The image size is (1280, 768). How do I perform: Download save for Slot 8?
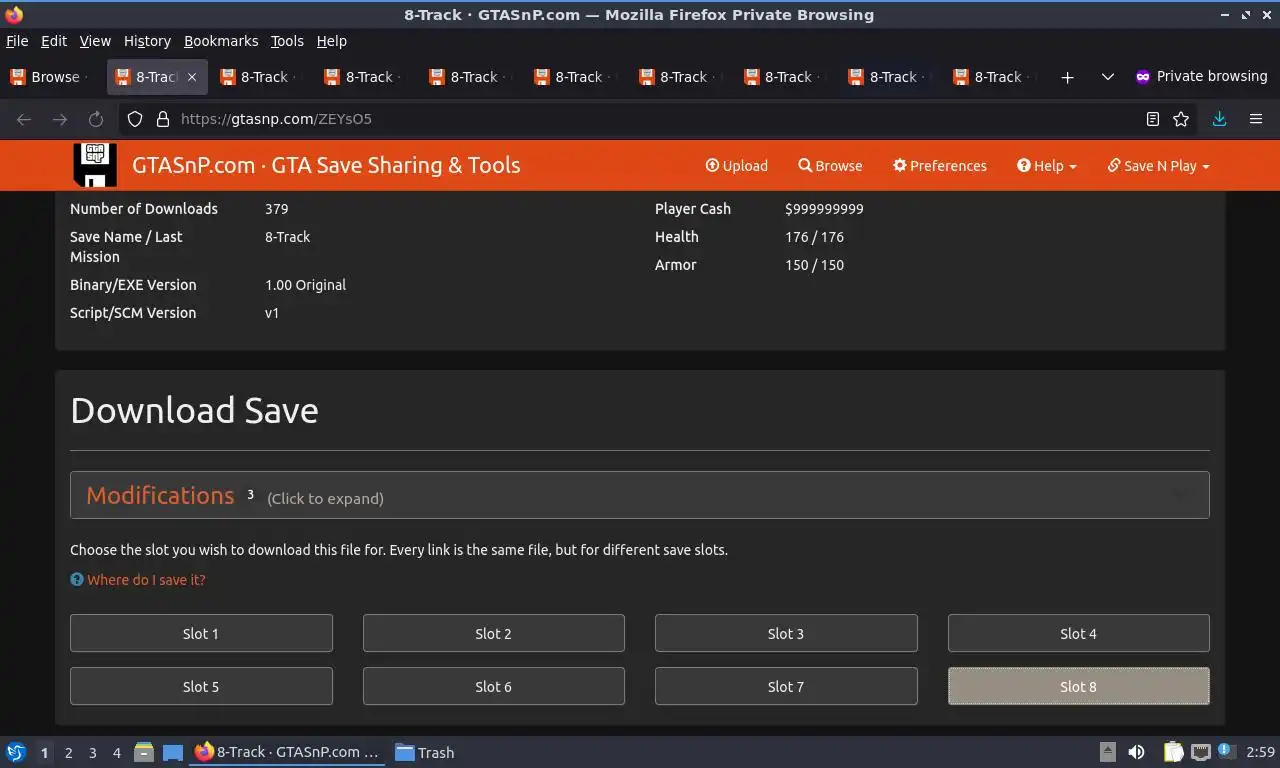point(1078,686)
